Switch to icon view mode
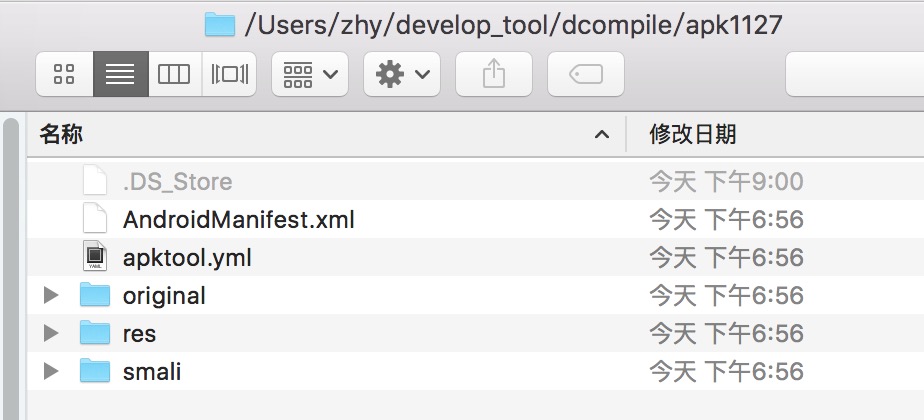The height and width of the screenshot is (420, 924). coord(64,74)
